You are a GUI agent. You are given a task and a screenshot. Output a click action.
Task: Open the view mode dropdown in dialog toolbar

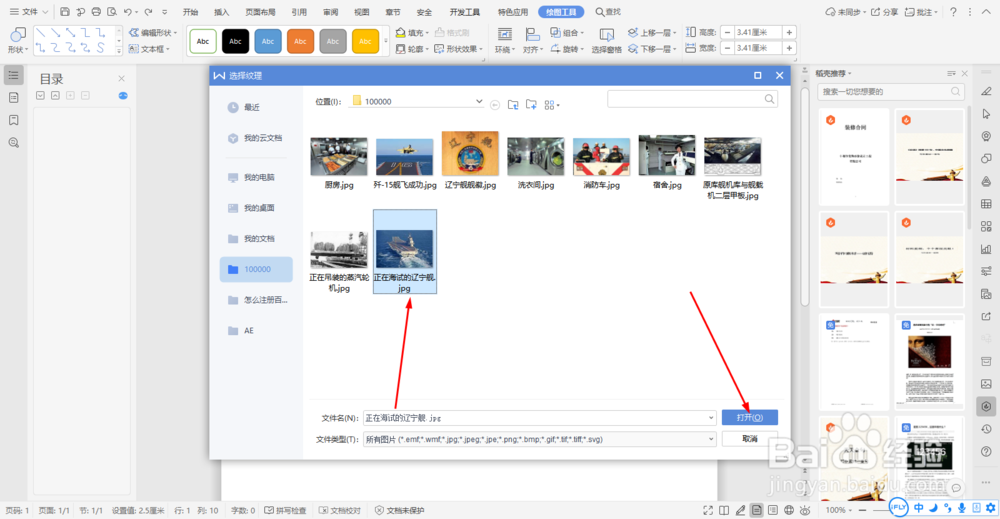552,105
